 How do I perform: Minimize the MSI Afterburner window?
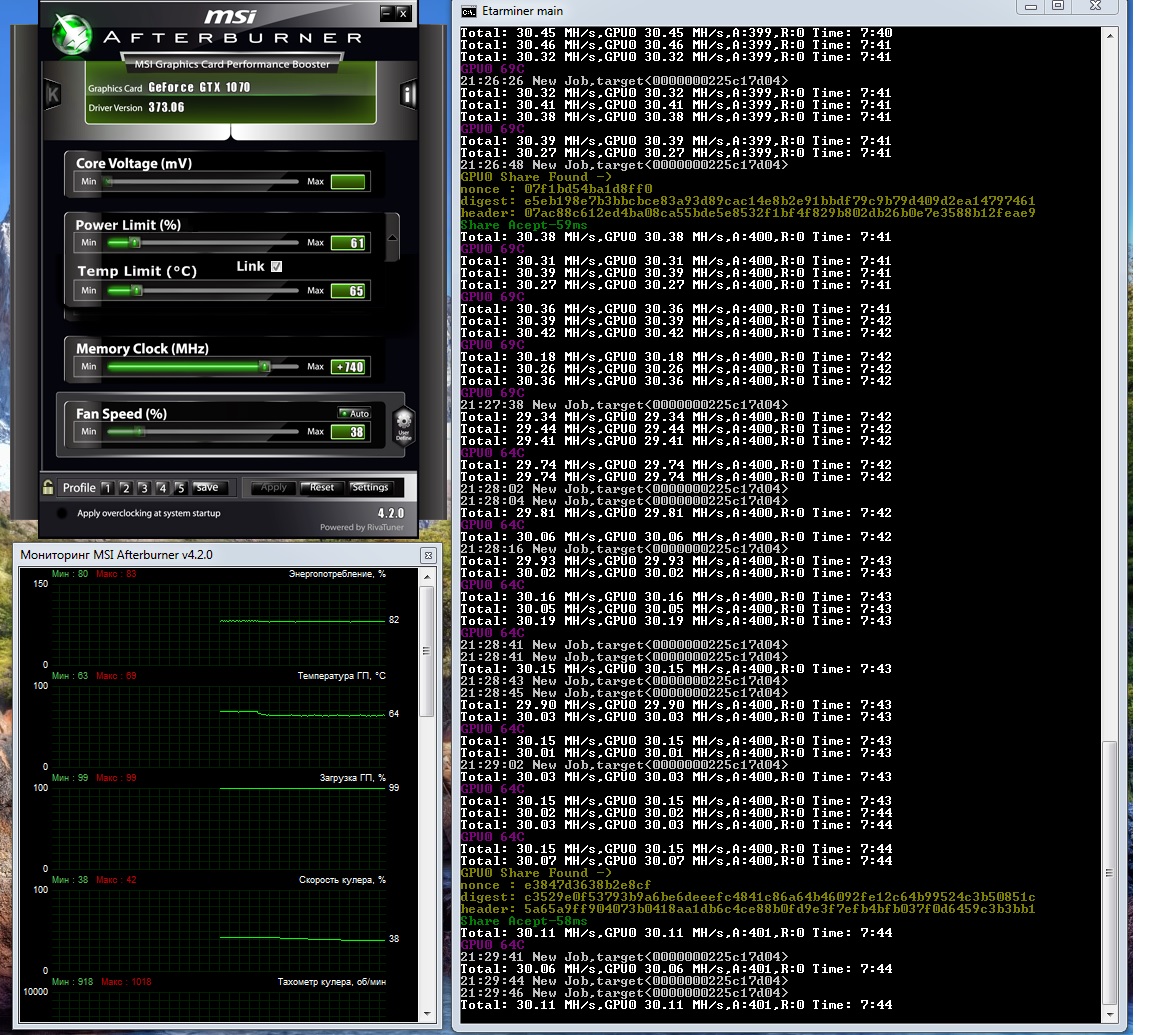386,12
